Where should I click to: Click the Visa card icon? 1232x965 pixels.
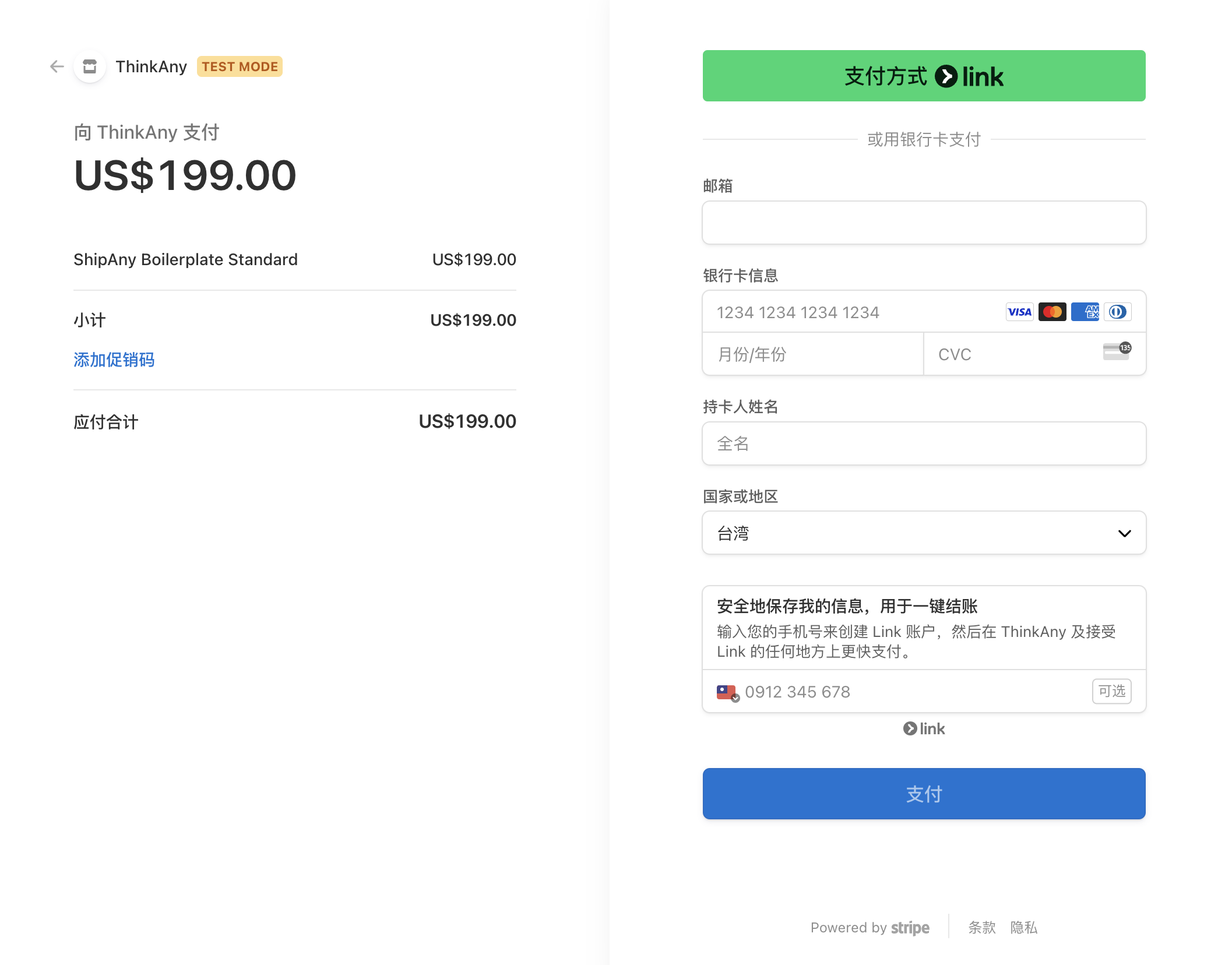(1019, 312)
